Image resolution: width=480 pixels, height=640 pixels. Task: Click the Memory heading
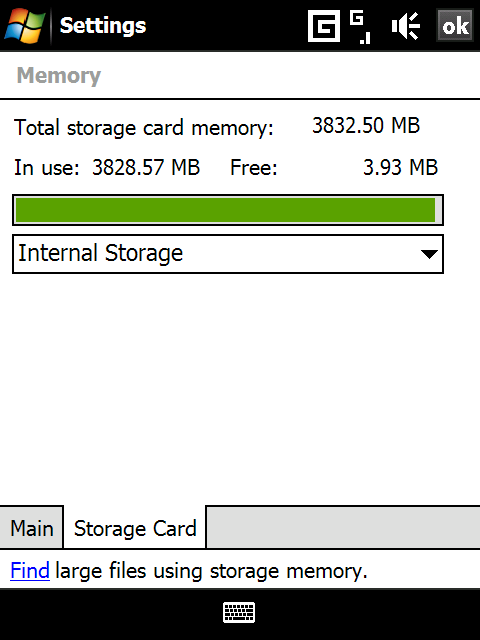[x=59, y=76]
